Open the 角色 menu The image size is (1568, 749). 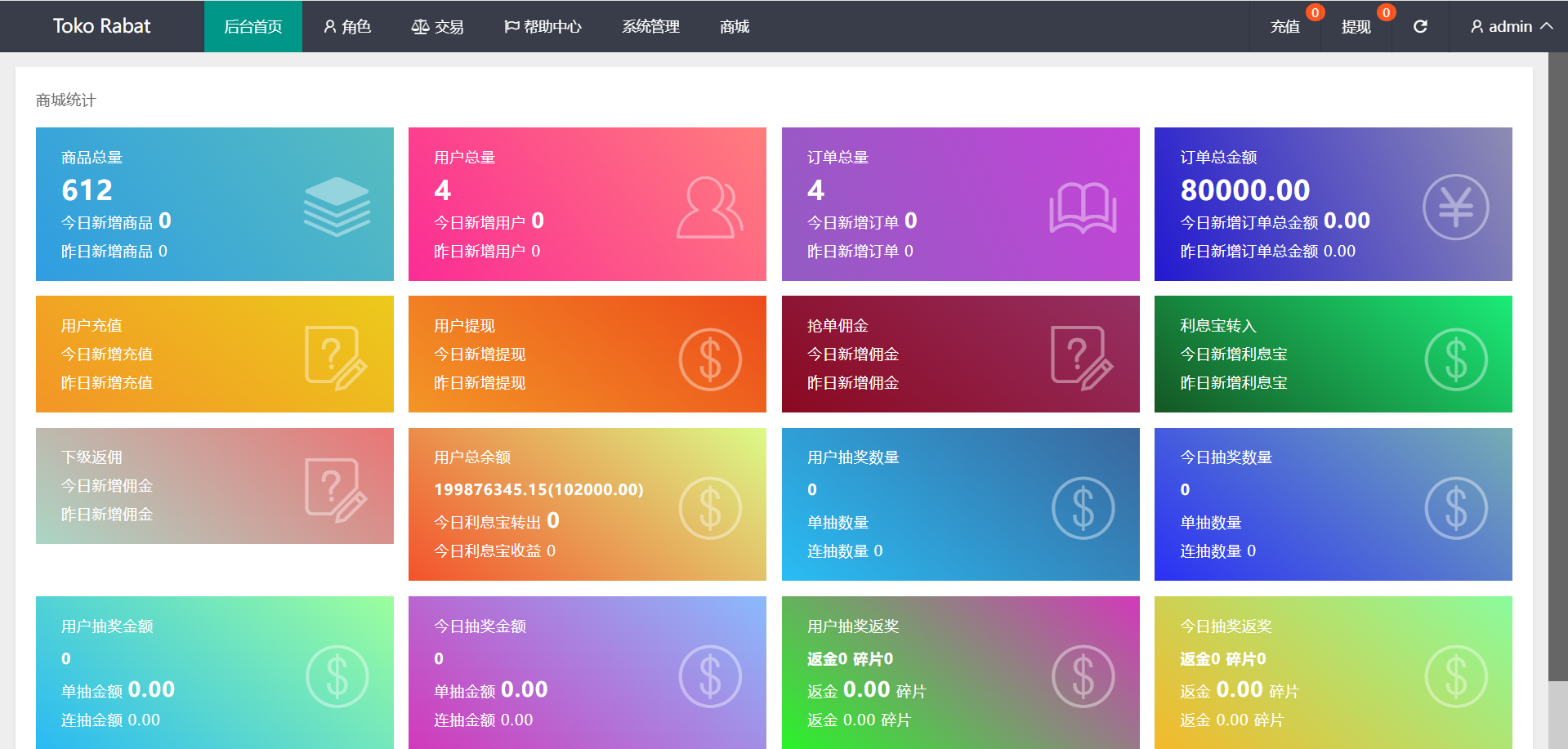tap(347, 26)
